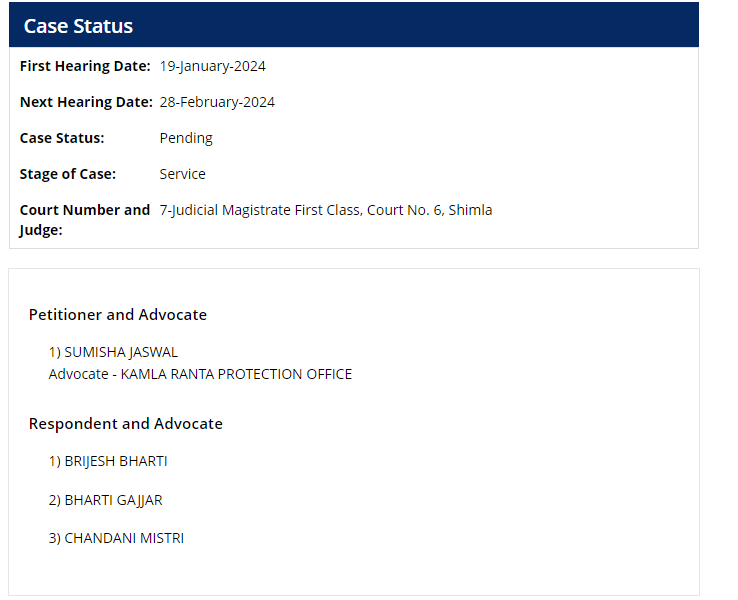738x600 pixels.
Task: Click the 28-February-2024 hearing date
Action: pyautogui.click(x=217, y=102)
